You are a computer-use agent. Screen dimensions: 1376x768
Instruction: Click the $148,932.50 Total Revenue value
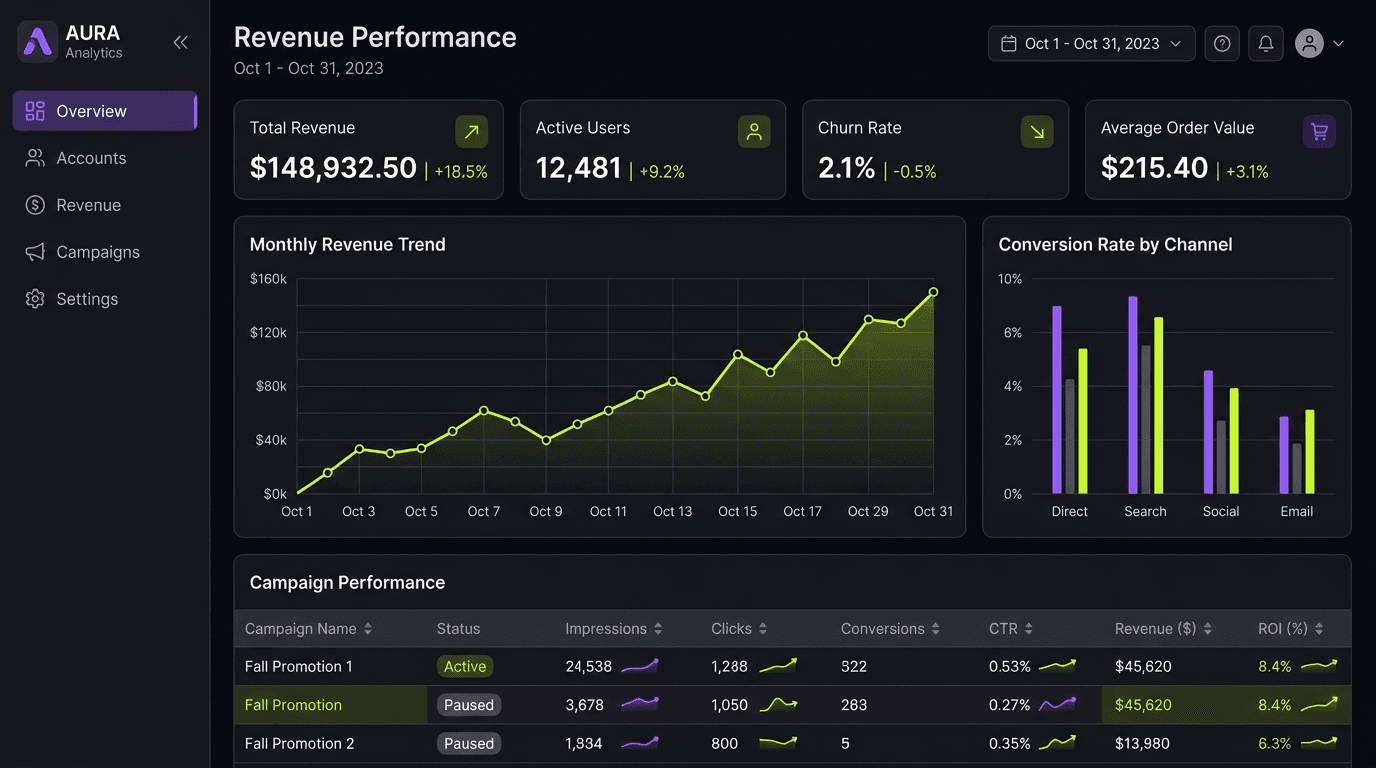(333, 168)
